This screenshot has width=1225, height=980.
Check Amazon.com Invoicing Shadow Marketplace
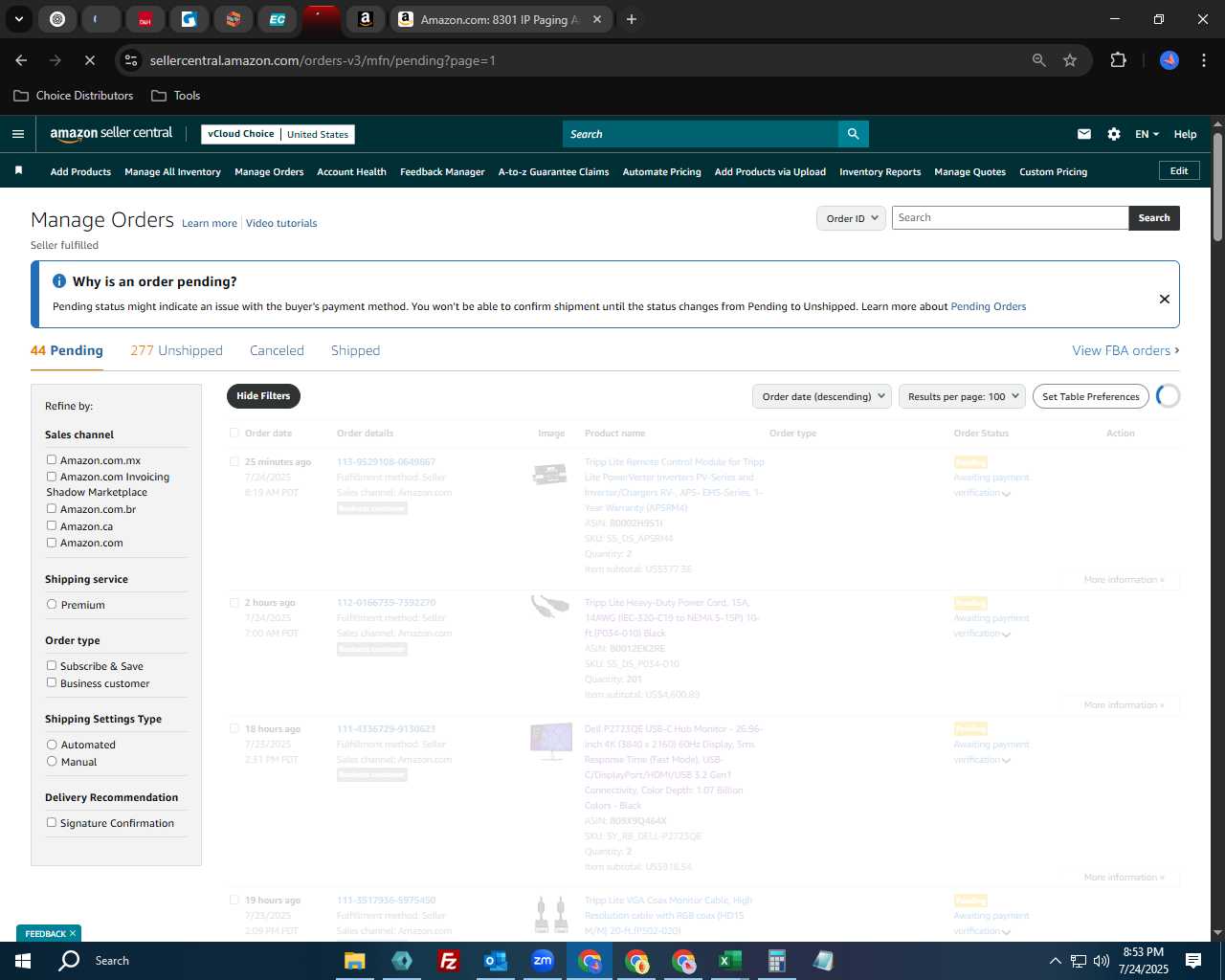tap(52, 477)
